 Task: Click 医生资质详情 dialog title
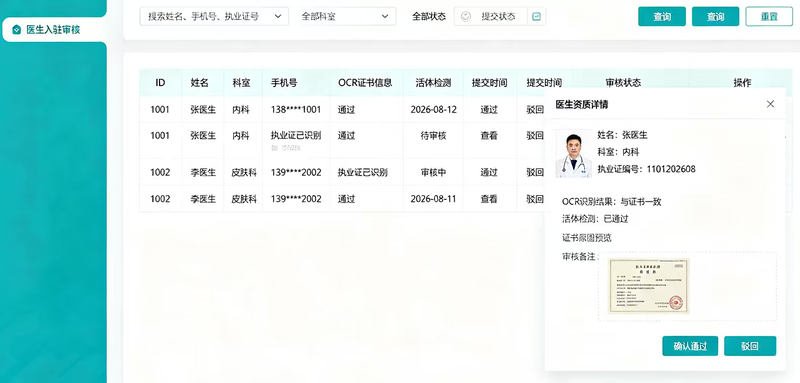(x=582, y=105)
